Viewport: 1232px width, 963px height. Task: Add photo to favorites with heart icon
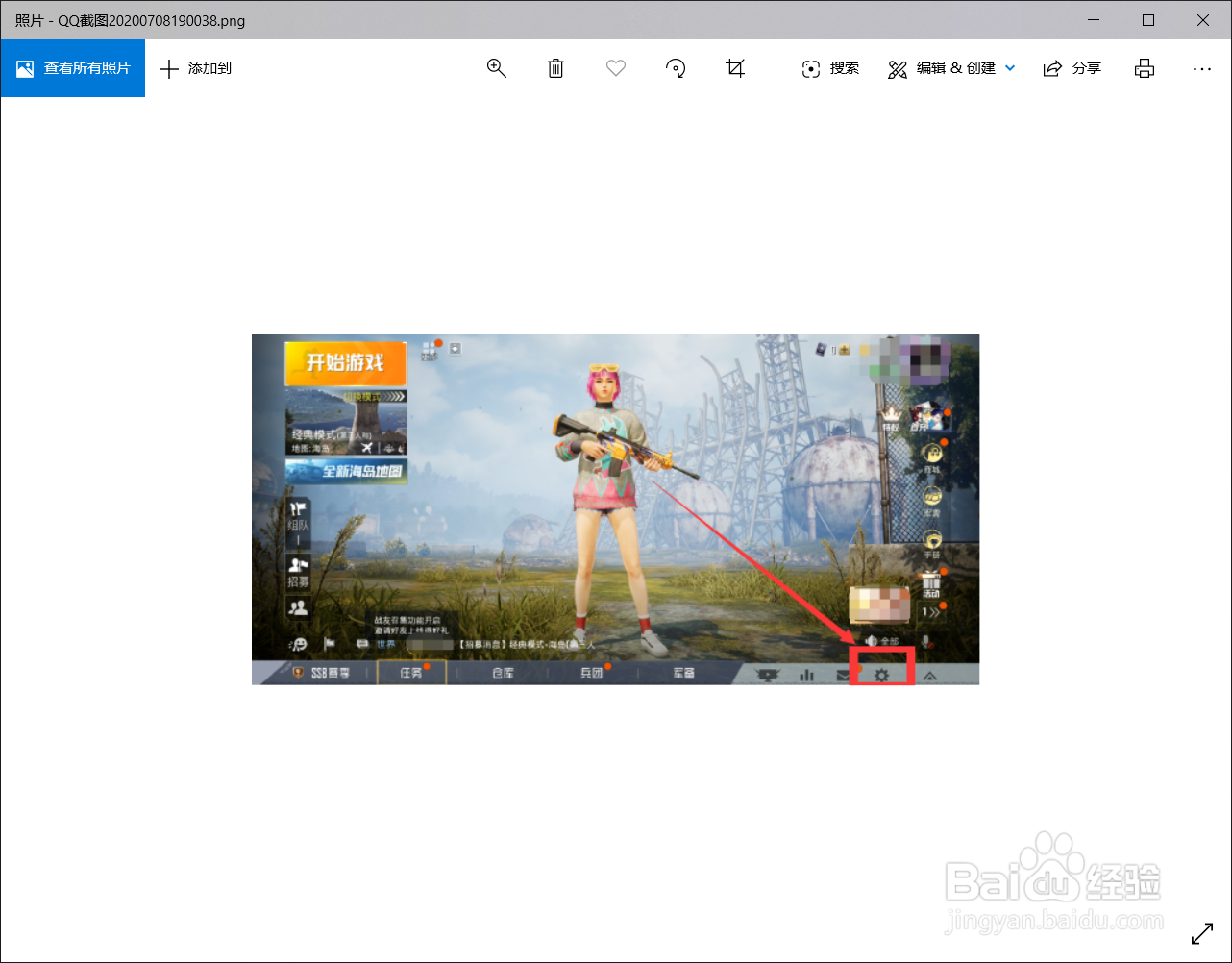click(x=616, y=68)
